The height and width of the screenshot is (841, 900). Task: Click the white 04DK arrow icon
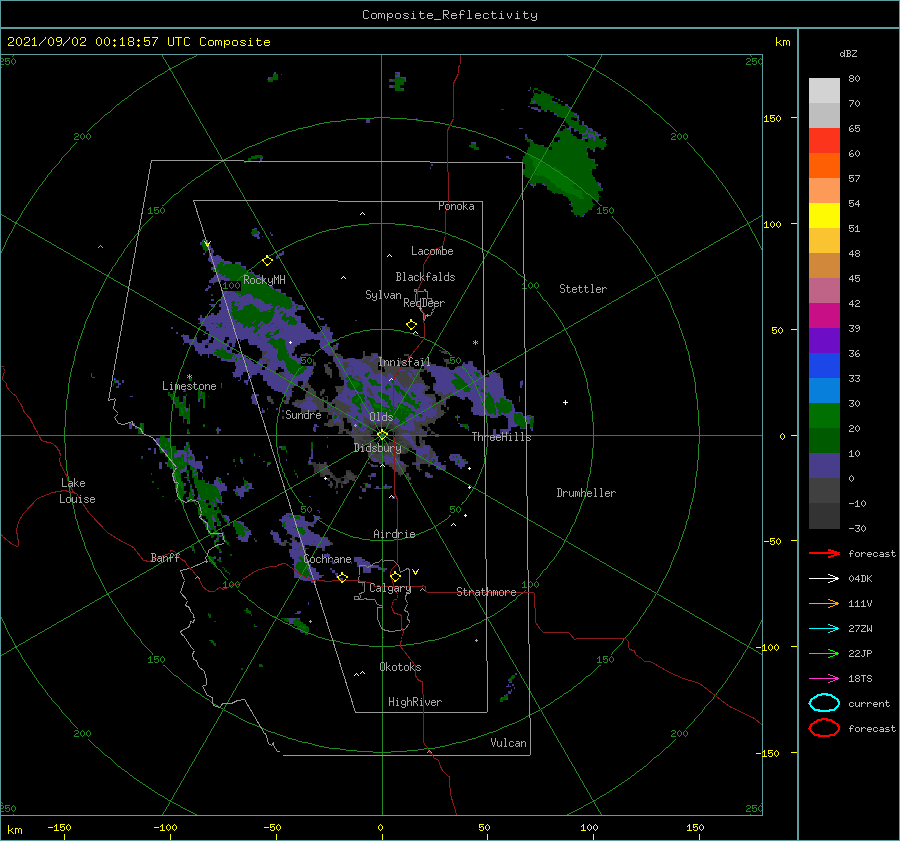pyautogui.click(x=824, y=578)
